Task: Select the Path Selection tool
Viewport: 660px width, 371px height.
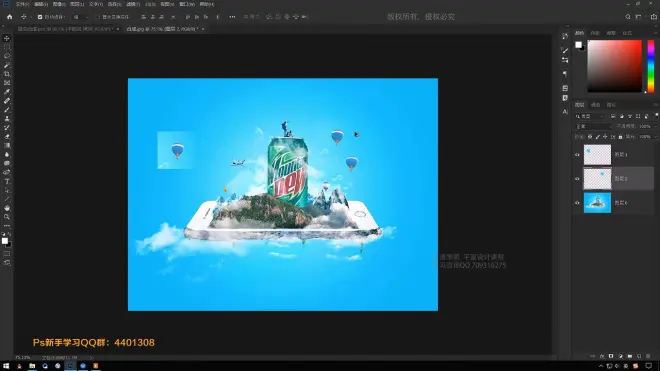Action: click(7, 190)
